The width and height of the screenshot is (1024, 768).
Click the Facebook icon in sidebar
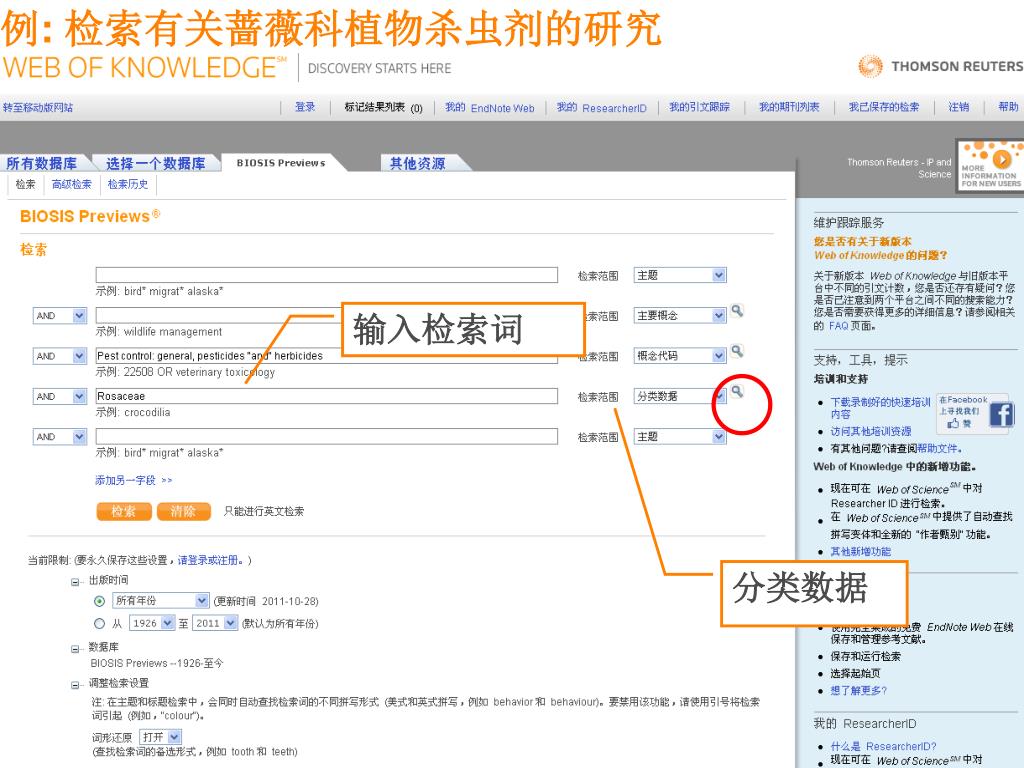[x=1001, y=415]
